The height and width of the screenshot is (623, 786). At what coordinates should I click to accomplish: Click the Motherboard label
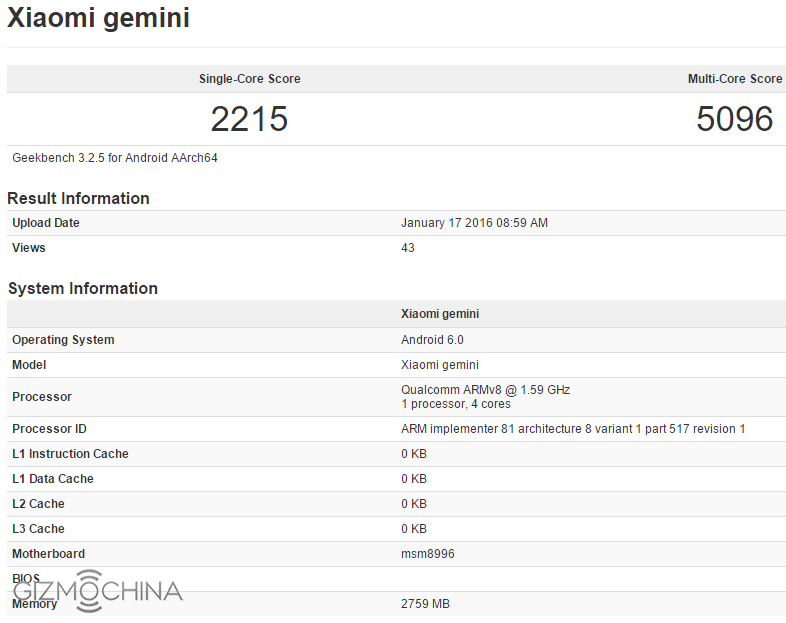tap(49, 554)
